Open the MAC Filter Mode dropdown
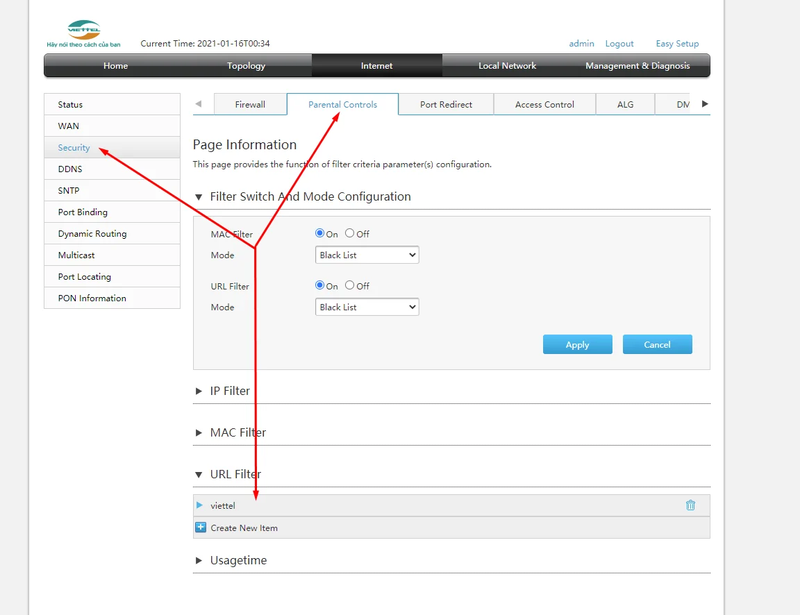Screen dimensions: 800x615 pos(367,255)
